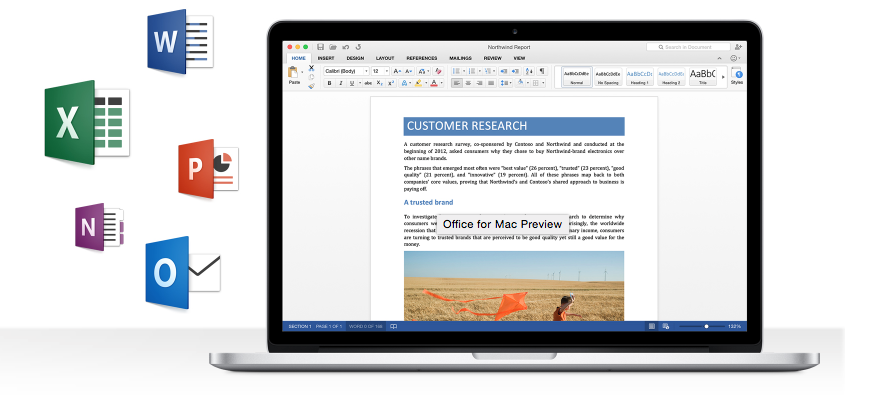
Task: Expand the Paste options arrow
Action: 302,72
